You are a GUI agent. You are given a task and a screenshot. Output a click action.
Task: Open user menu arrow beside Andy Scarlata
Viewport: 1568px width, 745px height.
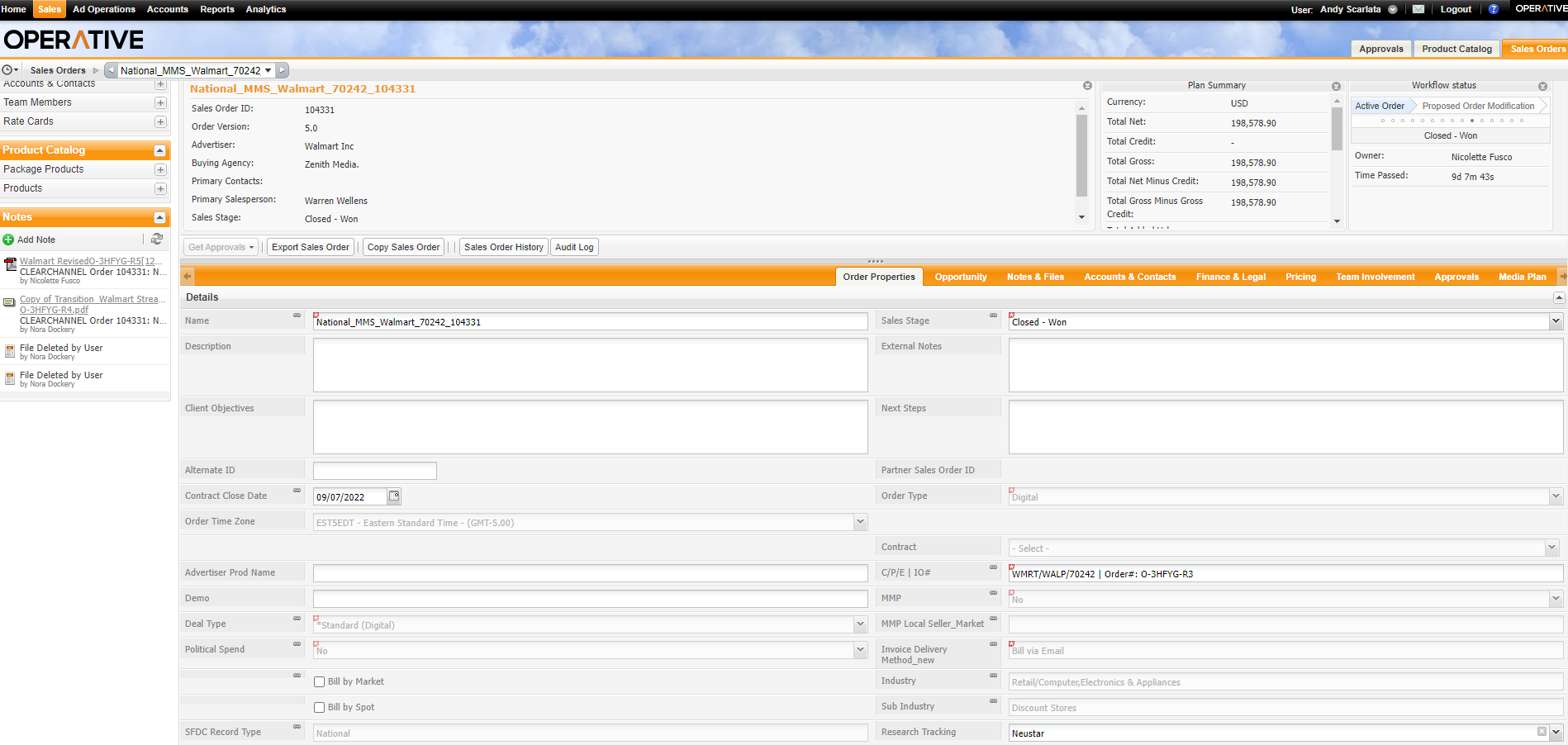1393,9
